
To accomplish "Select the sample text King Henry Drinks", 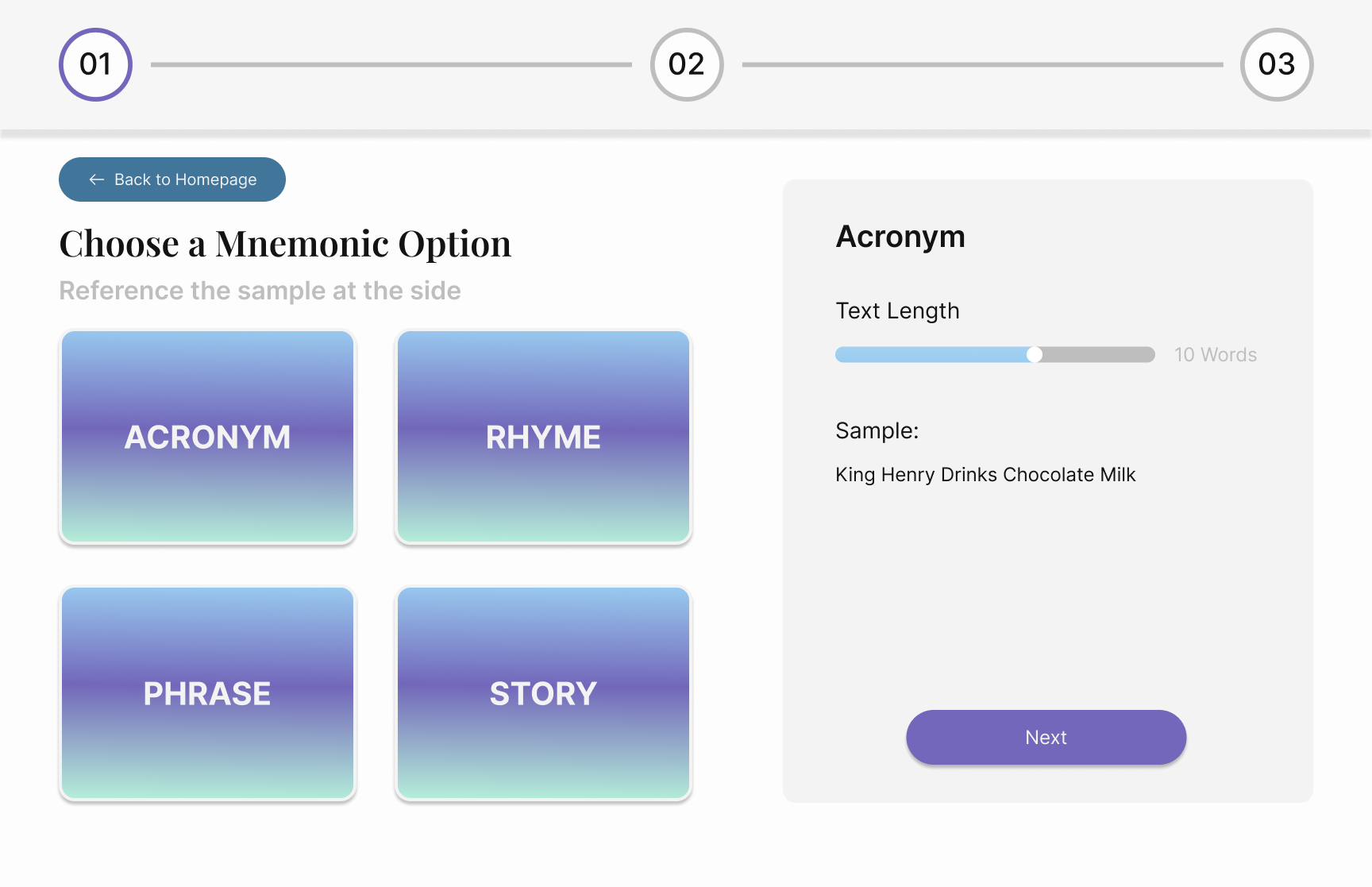I will click(x=985, y=475).
